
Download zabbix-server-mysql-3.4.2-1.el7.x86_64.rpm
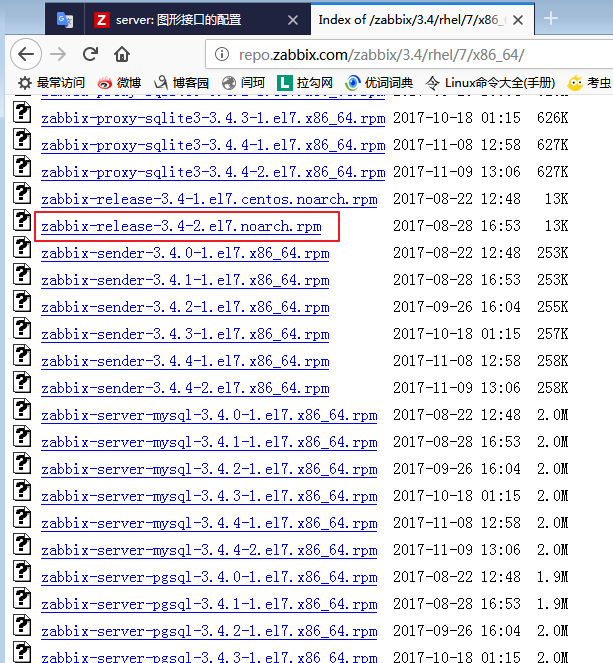209,469
